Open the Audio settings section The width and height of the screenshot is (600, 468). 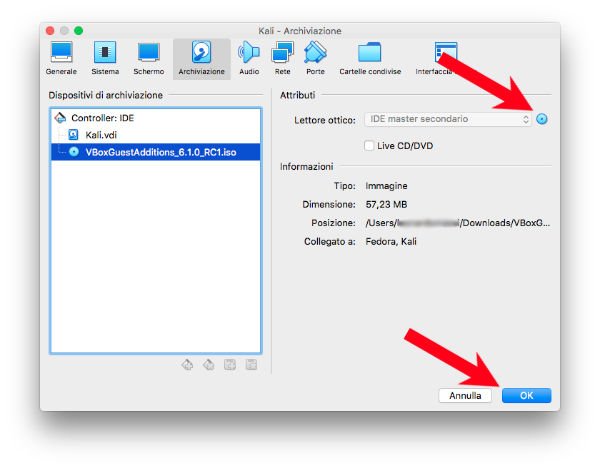[x=249, y=59]
